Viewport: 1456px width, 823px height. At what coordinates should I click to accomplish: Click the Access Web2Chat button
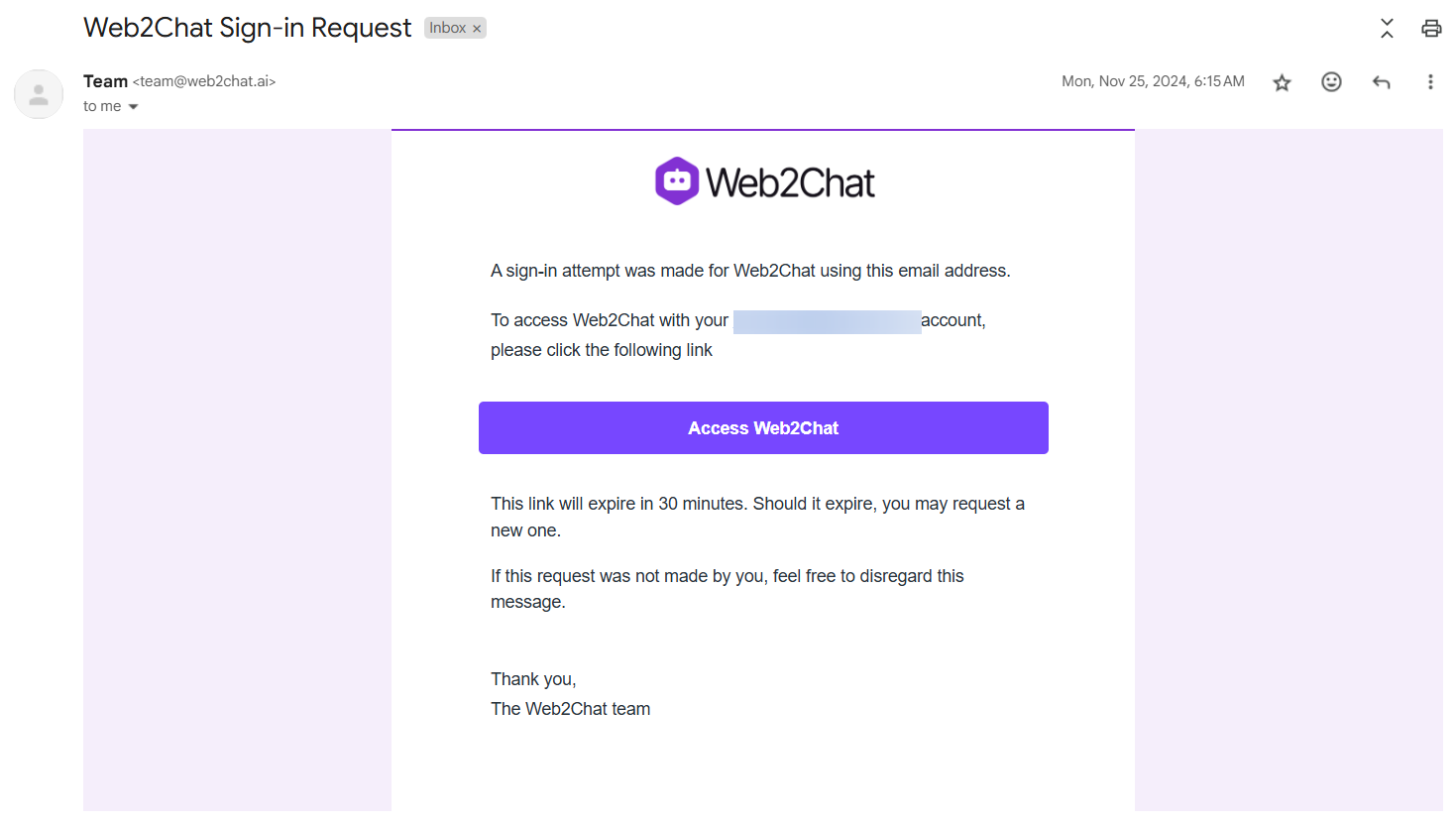click(x=763, y=427)
